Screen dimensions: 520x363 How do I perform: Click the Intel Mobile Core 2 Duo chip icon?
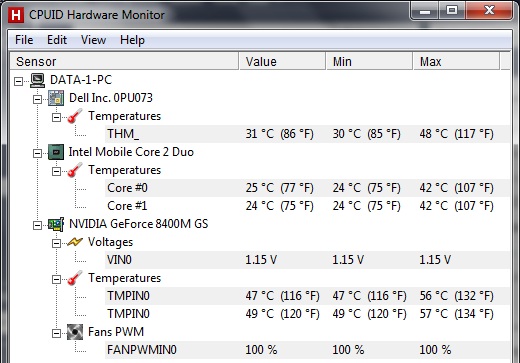[56, 152]
